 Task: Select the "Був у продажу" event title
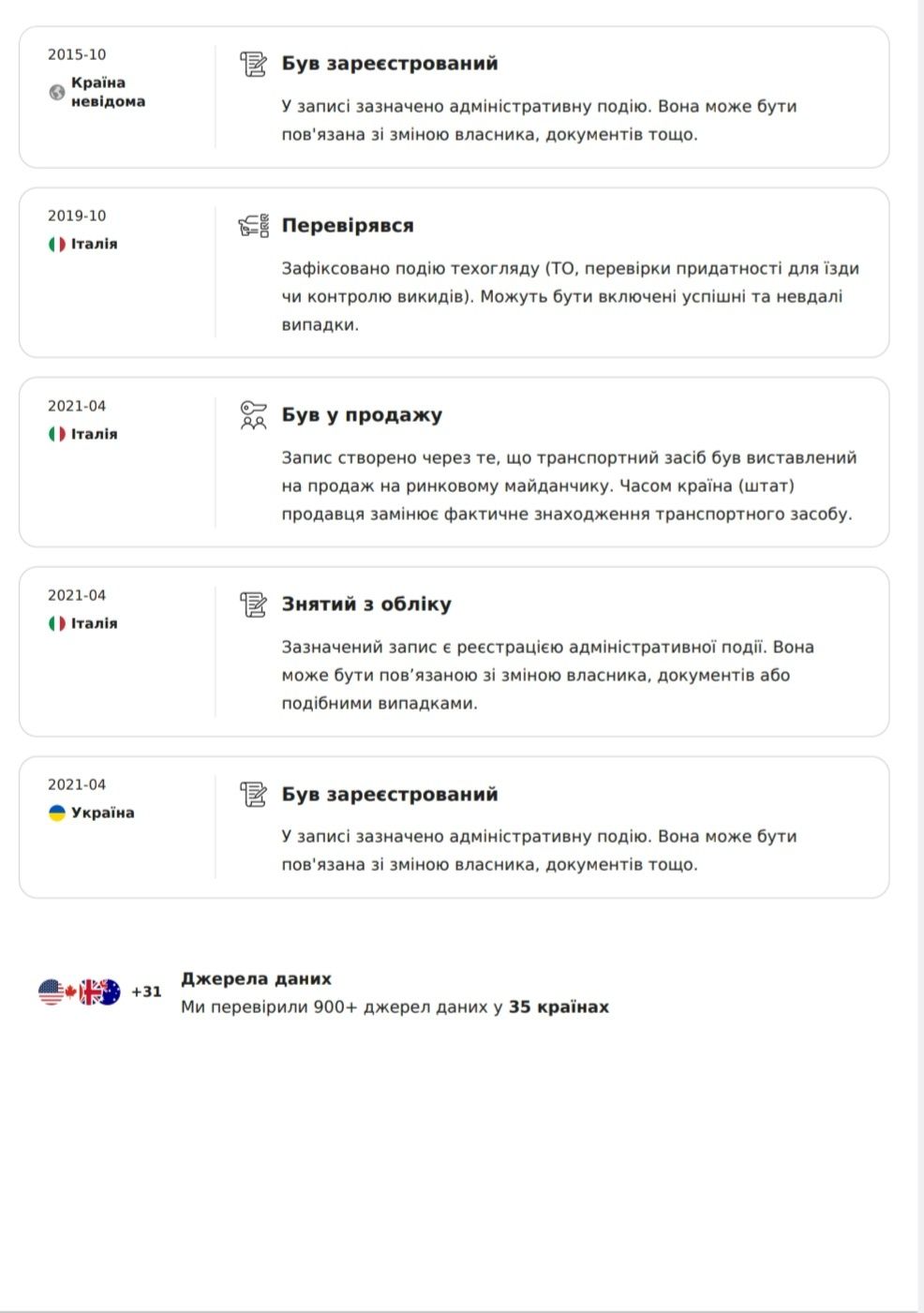[x=362, y=415]
